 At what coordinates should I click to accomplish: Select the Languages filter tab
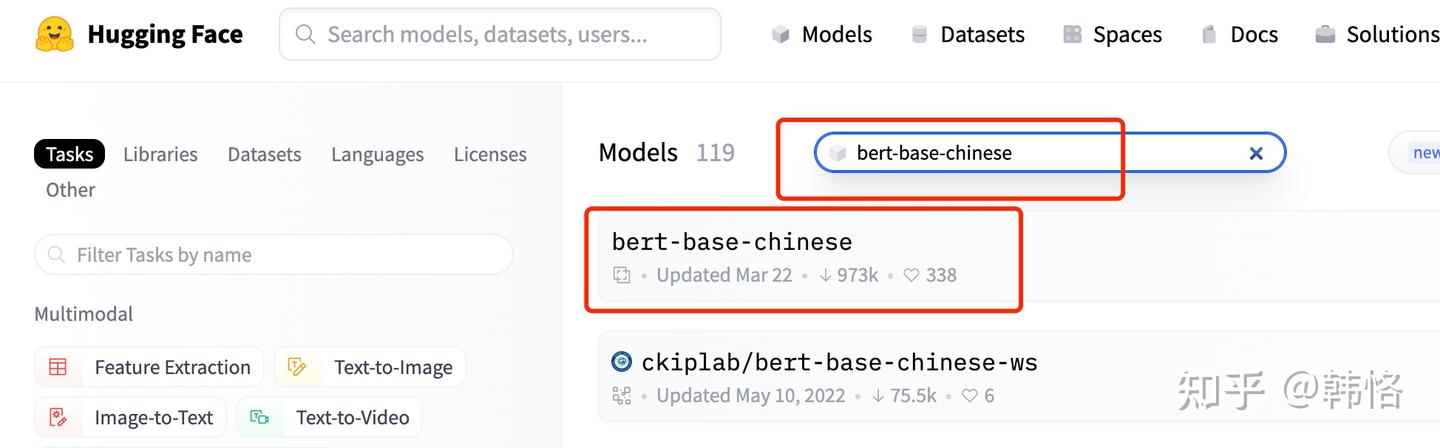click(377, 154)
